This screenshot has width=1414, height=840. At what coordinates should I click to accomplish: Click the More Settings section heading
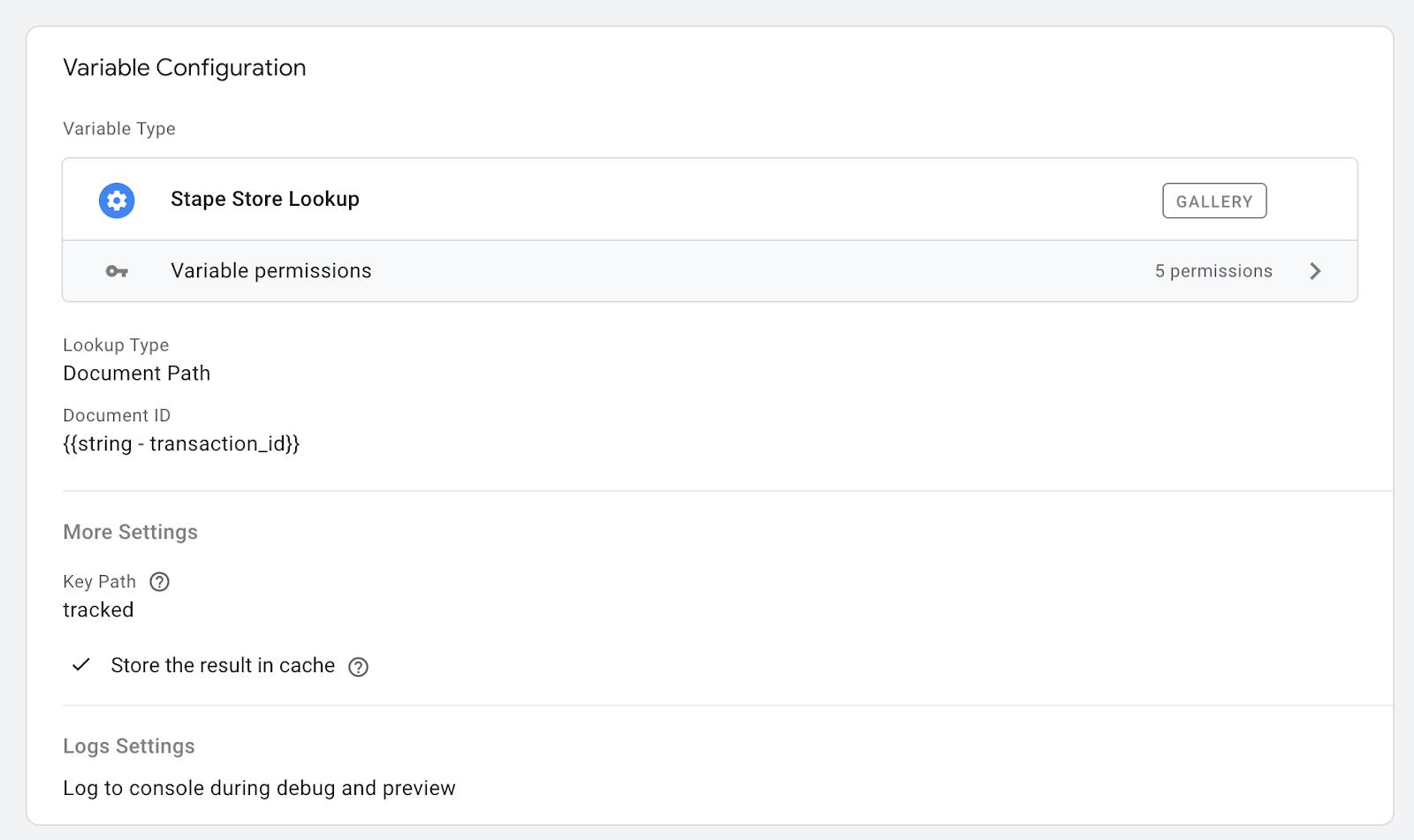[x=130, y=532]
